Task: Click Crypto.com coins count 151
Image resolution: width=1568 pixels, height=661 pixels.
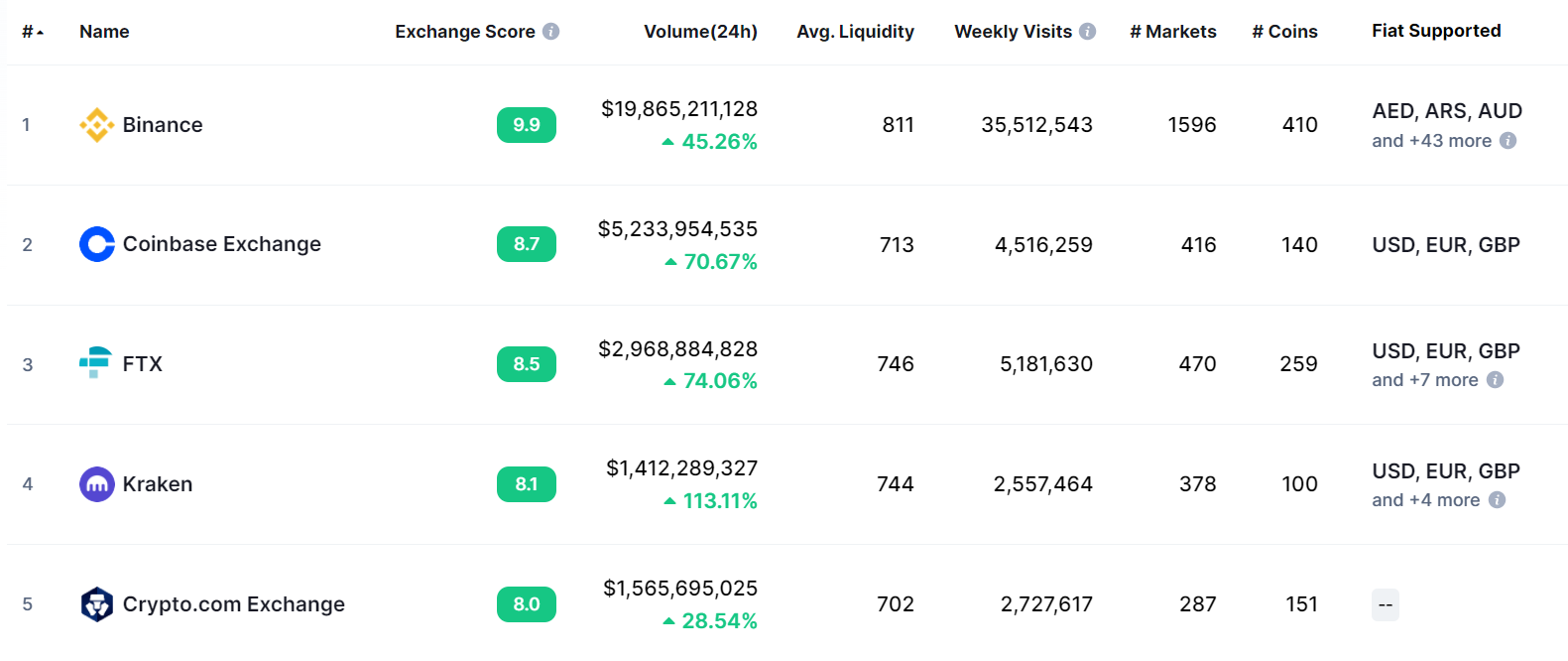Action: (x=1301, y=604)
